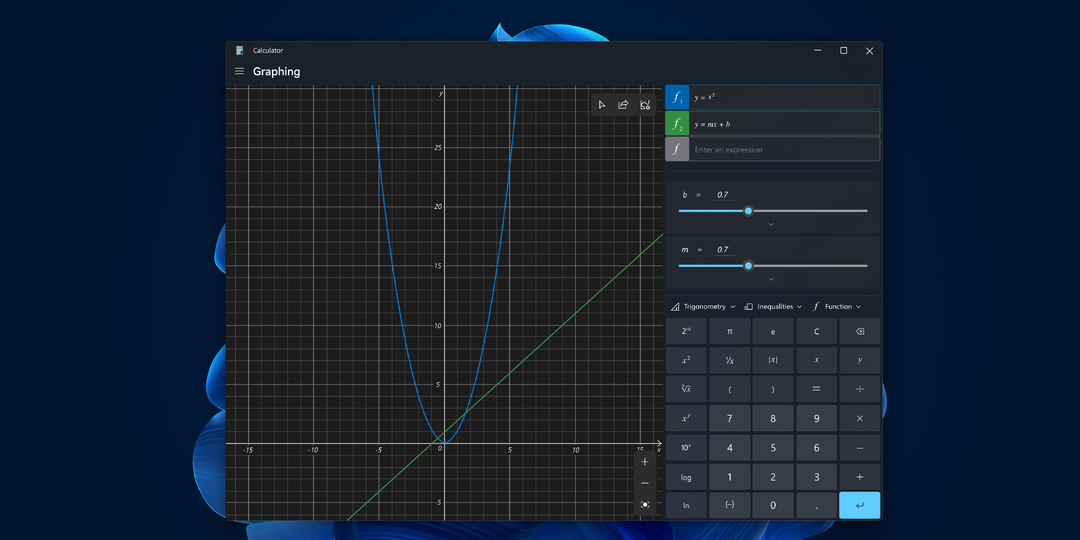Click the square root key
Image resolution: width=1080 pixels, height=540 pixels.
point(686,389)
